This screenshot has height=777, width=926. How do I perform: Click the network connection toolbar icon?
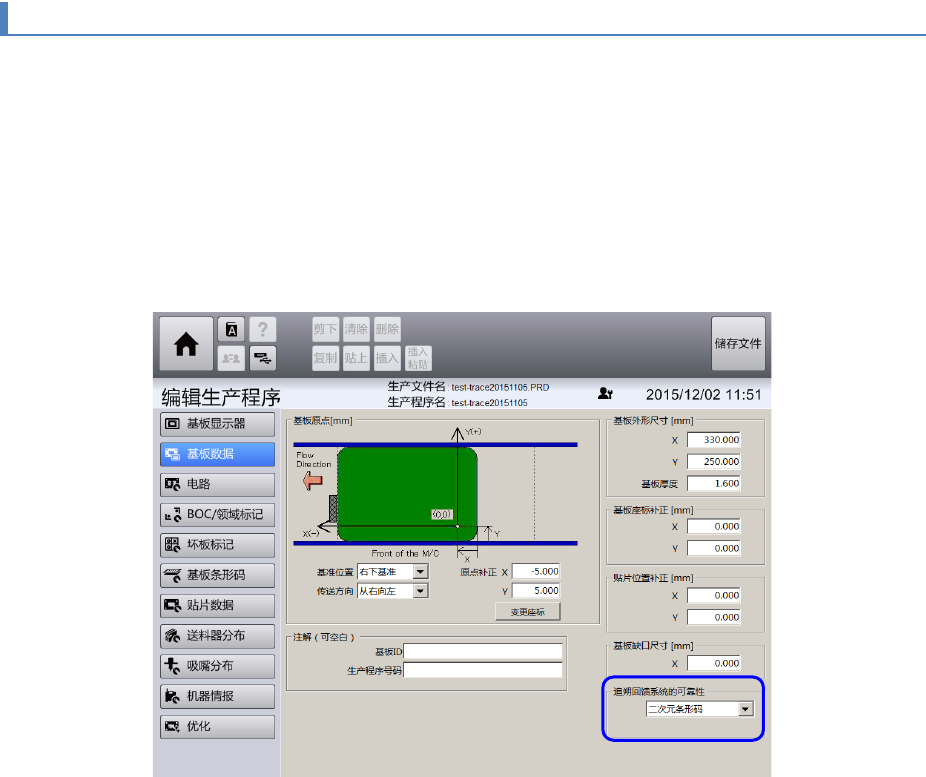(263, 358)
